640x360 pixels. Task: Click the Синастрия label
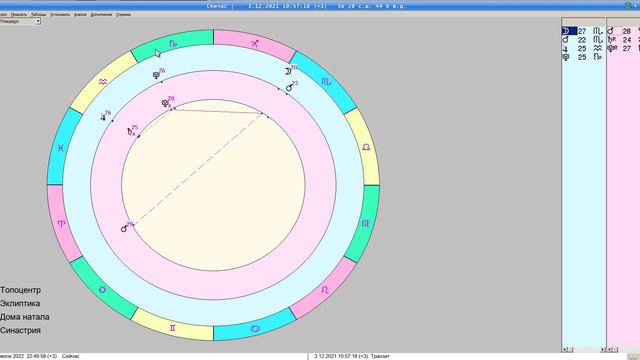(x=20, y=330)
